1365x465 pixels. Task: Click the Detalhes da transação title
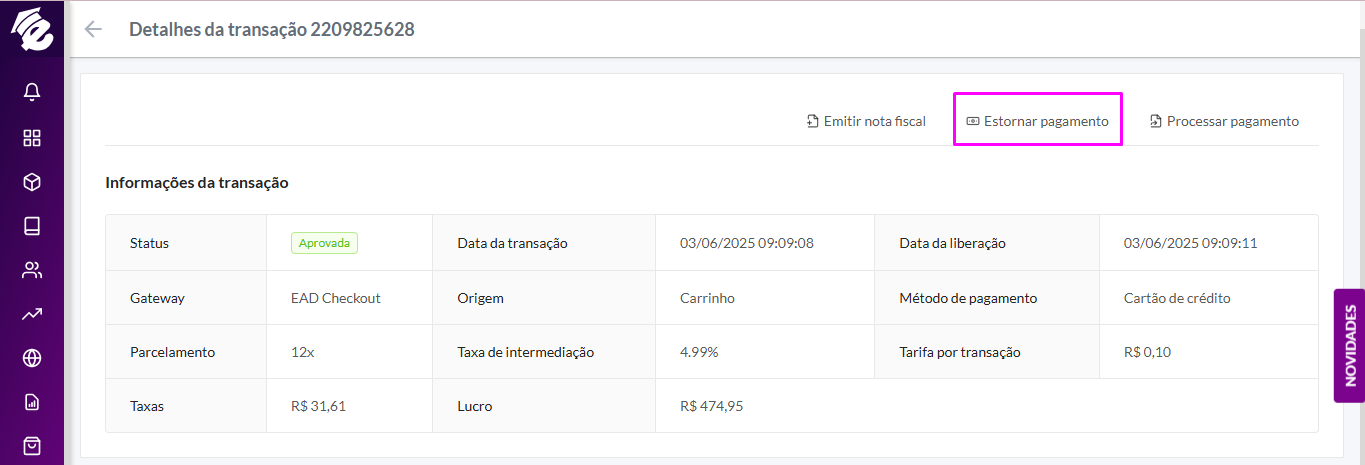[272, 29]
